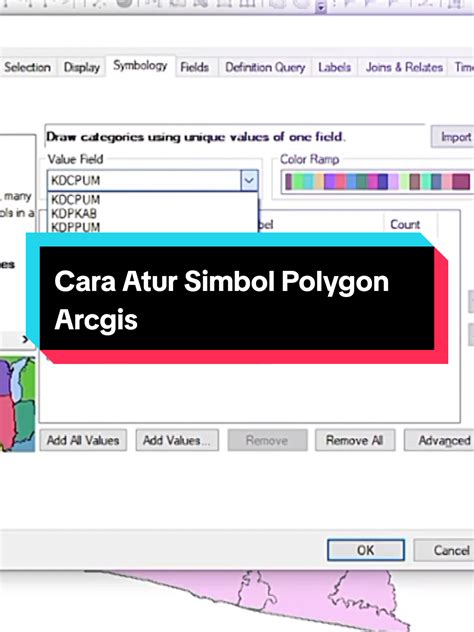Viewport: 474px width, 632px height.
Task: Collapse the Value Field dropdown arrow
Action: coord(249,180)
